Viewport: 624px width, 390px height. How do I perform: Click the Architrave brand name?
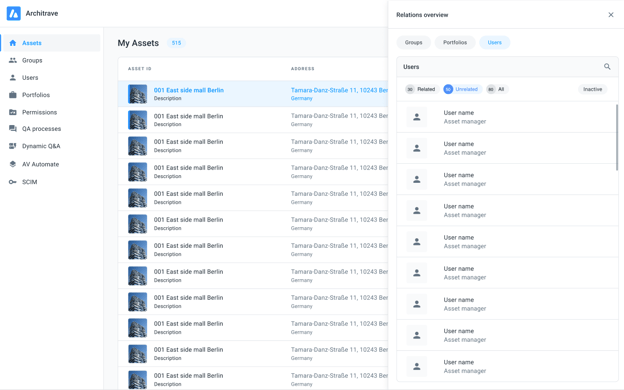(x=42, y=14)
